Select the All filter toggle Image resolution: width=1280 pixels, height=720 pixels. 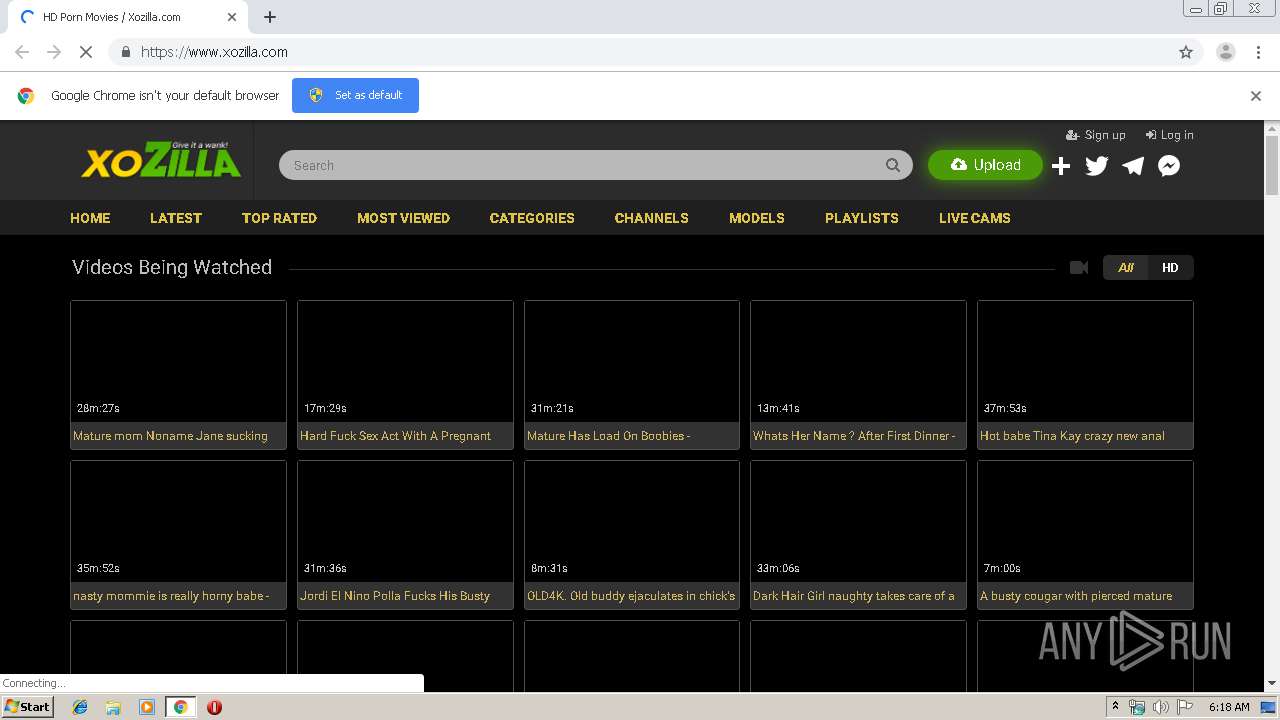pyautogui.click(x=1126, y=267)
